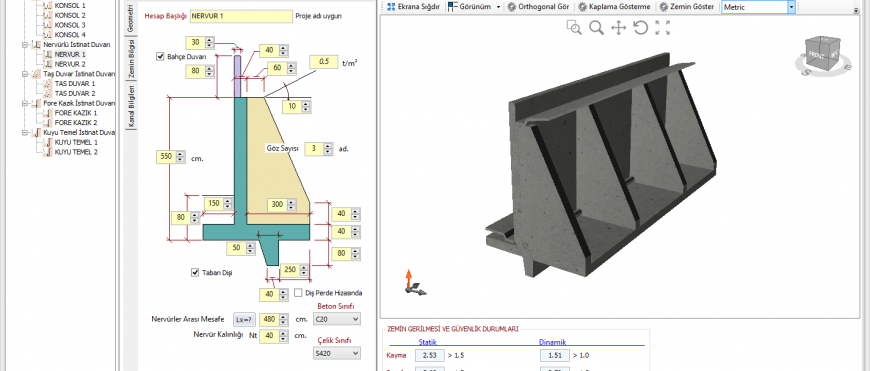Activate the pan arrows icon in the 3D view
Viewport: 870px width, 371px height.
tap(619, 28)
